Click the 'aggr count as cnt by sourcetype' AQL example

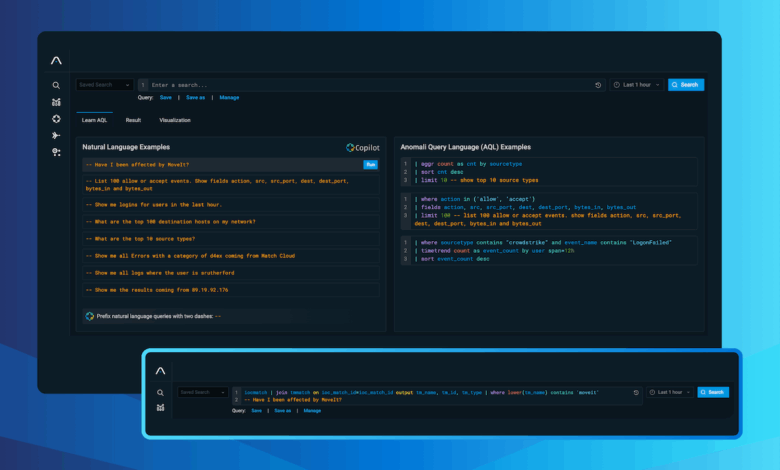click(549, 172)
